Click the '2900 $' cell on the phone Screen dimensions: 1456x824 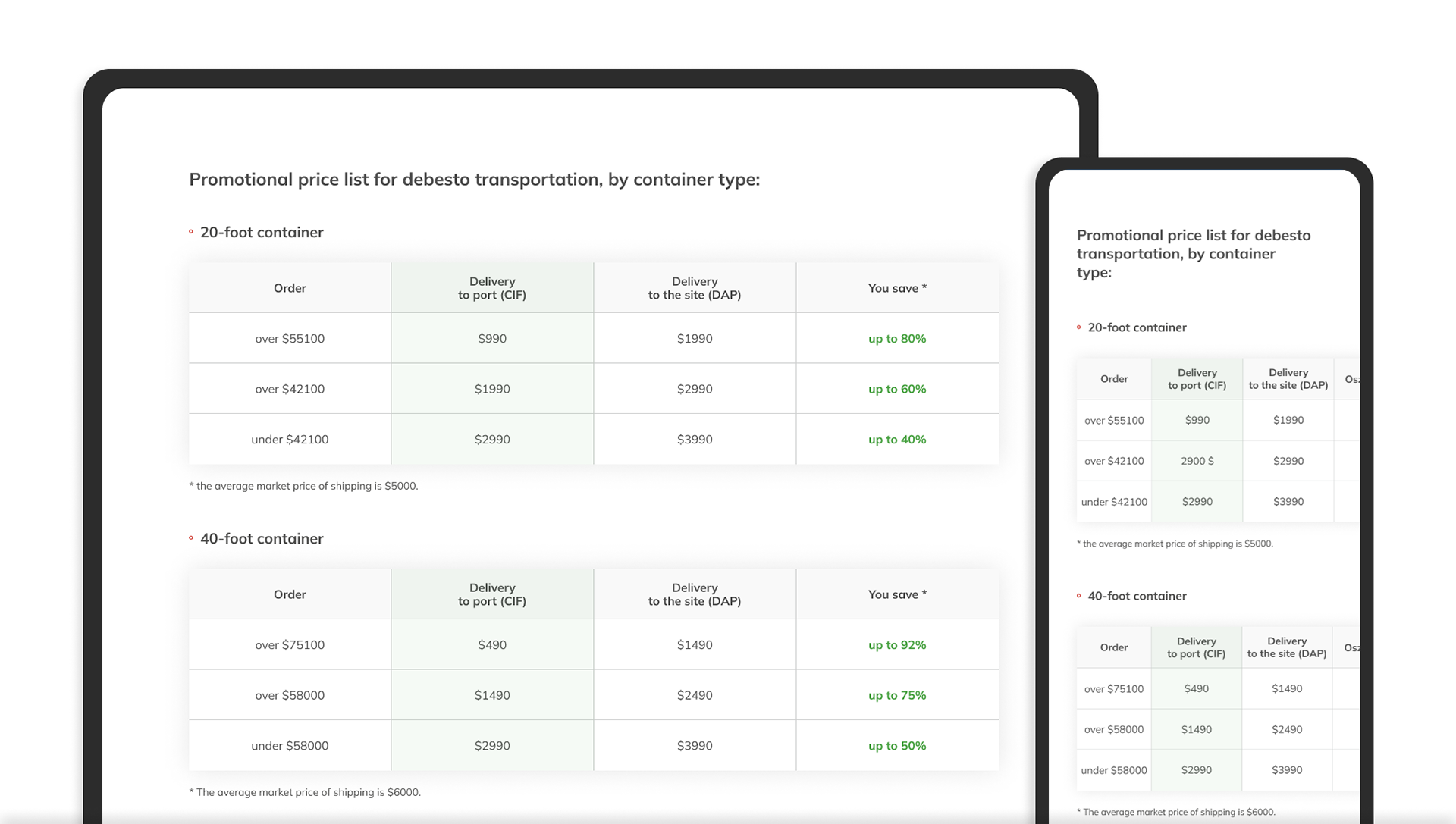[1197, 461]
